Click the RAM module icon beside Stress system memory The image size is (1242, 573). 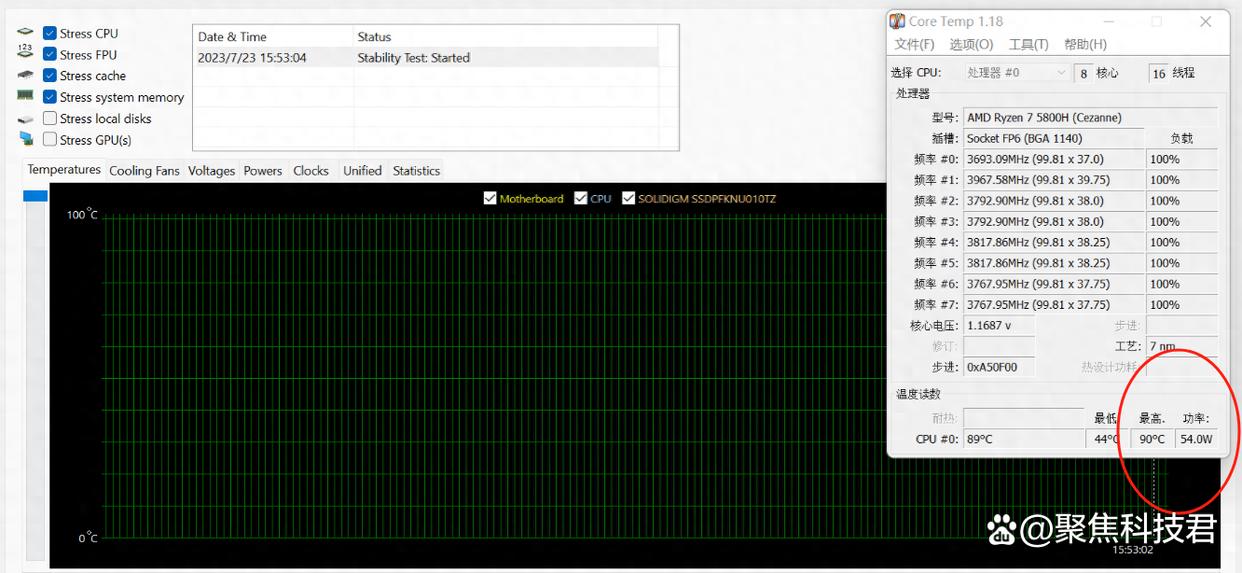25,96
